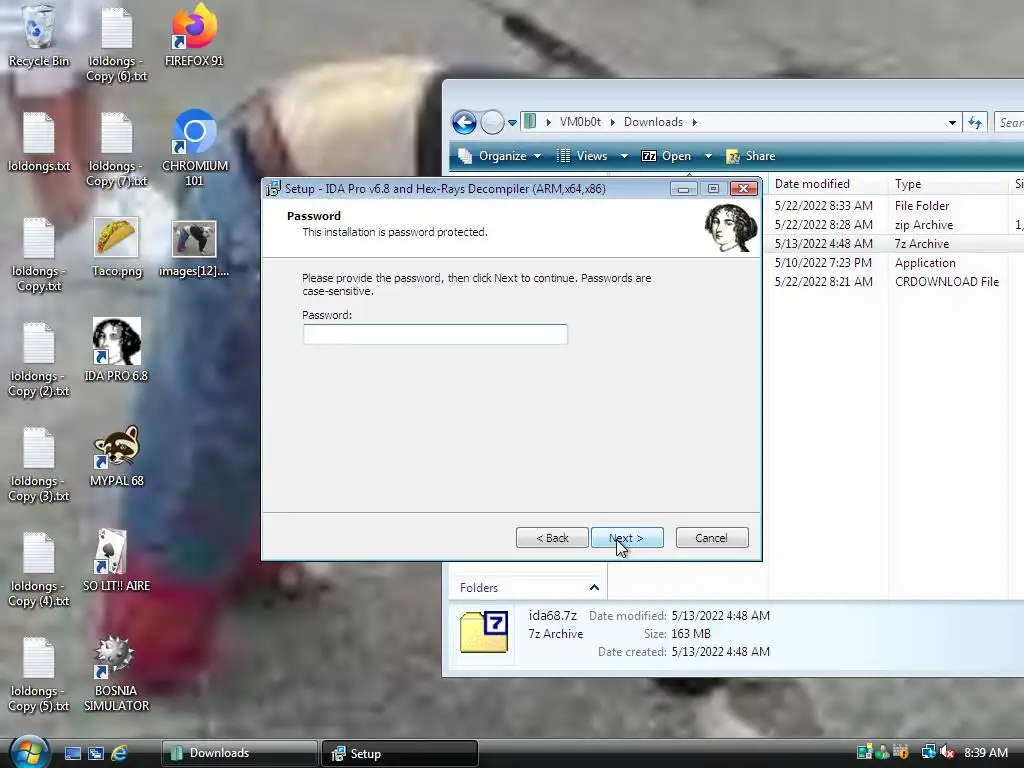
Task: Open the address bar history dropdown
Action: (952, 122)
